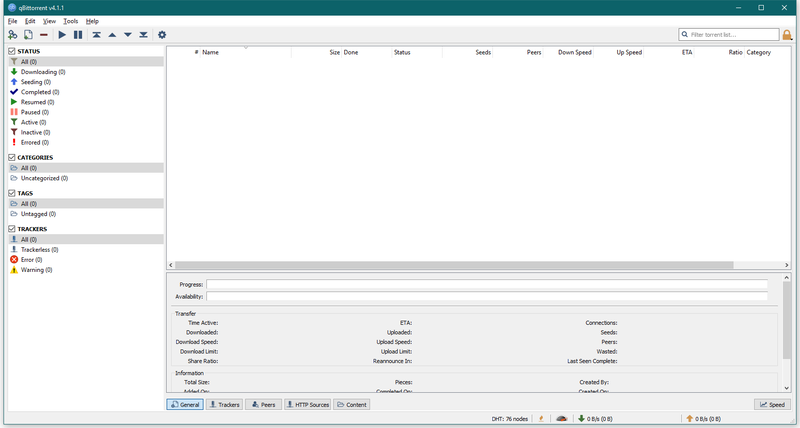
Task: Select the Inactive (0) status filter
Action: 86,132
